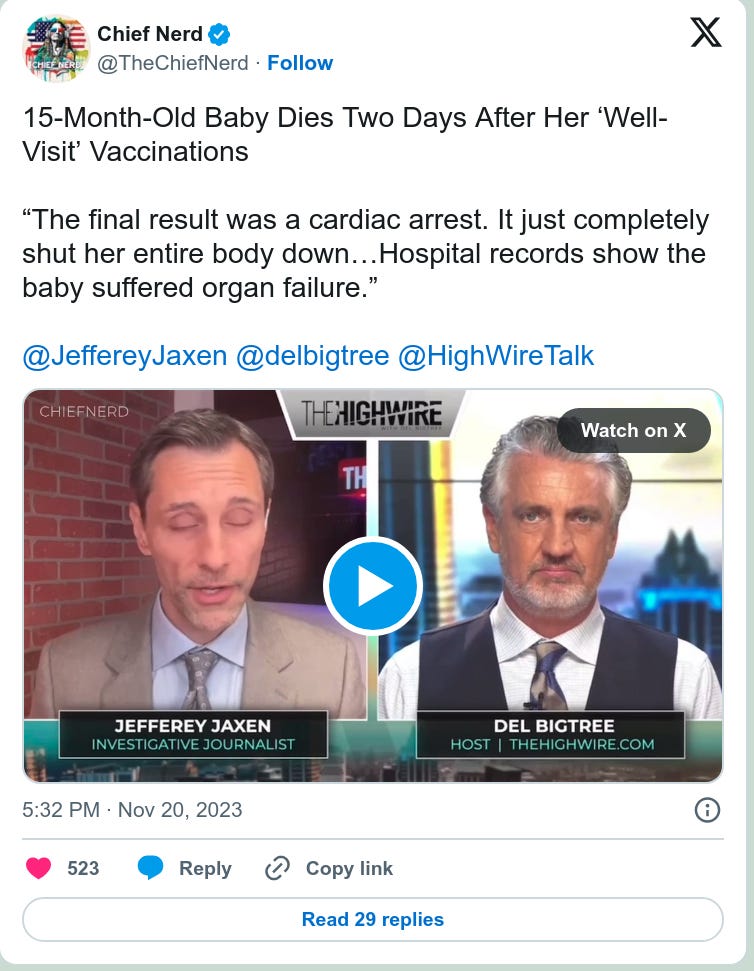
Task: Play the embedded video
Action: (373, 586)
